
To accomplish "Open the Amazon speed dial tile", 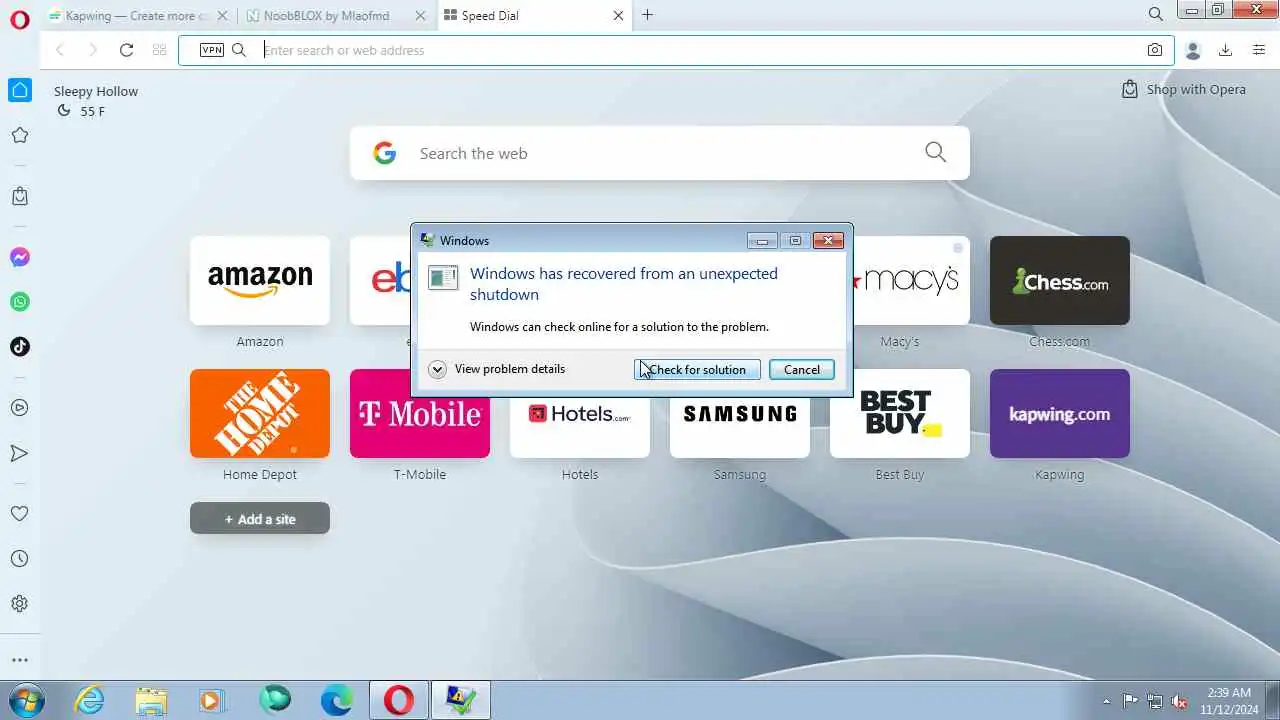I will tap(260, 280).
